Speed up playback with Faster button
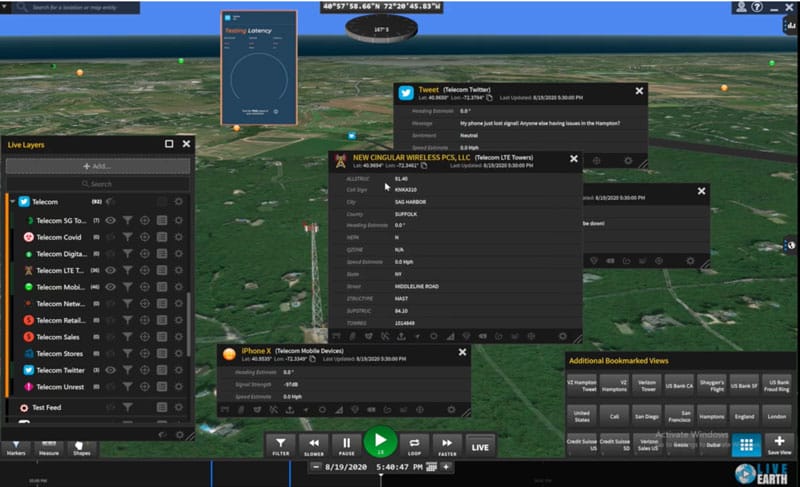 [447, 446]
